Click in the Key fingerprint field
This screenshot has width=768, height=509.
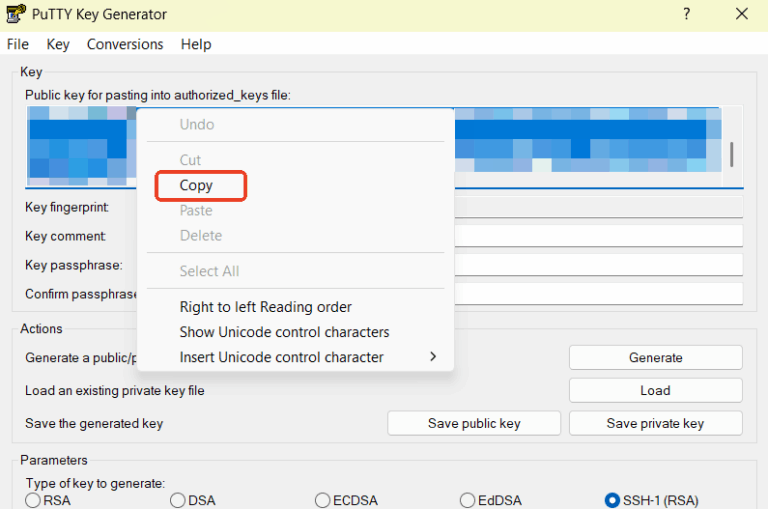click(x=599, y=207)
